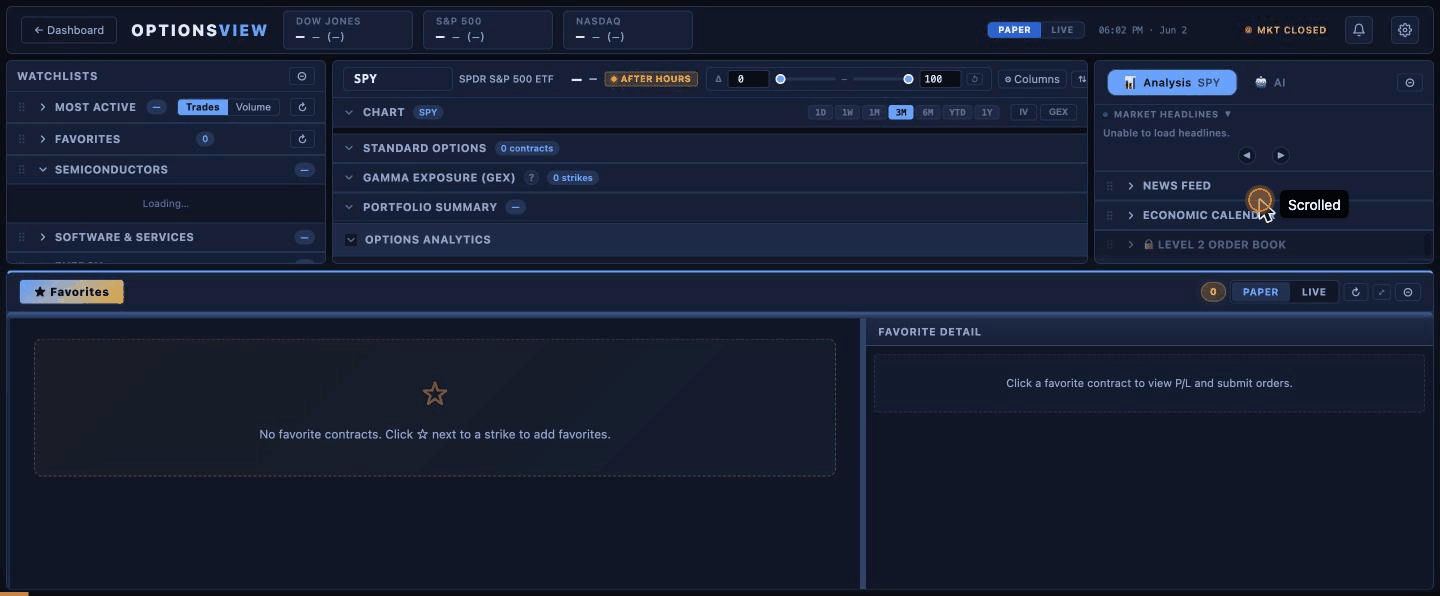
Task: Show the next market headline
Action: (x=1281, y=155)
